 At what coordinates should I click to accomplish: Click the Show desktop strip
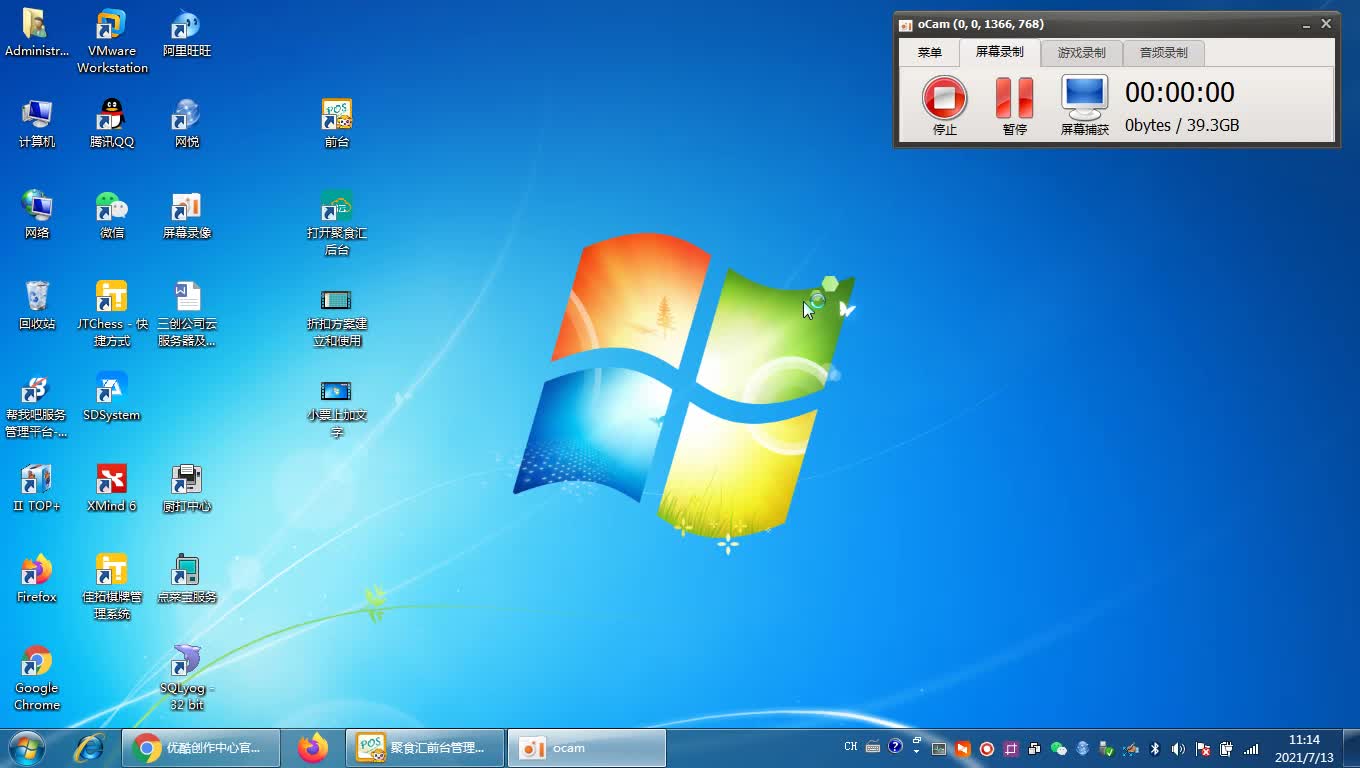coord(1352,748)
